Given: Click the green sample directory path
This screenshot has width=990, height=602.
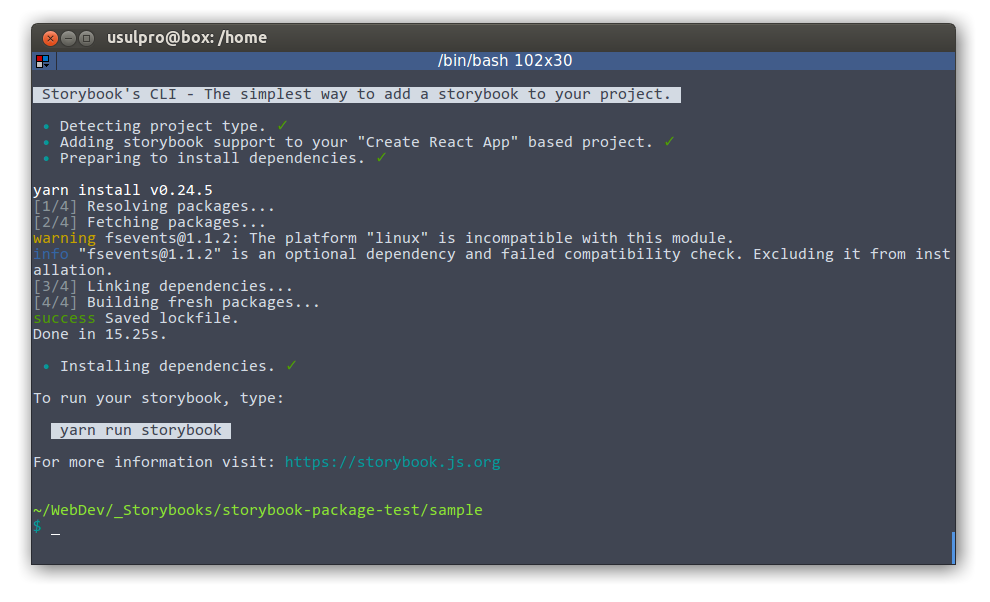Looking at the screenshot, I should pos(258,510).
